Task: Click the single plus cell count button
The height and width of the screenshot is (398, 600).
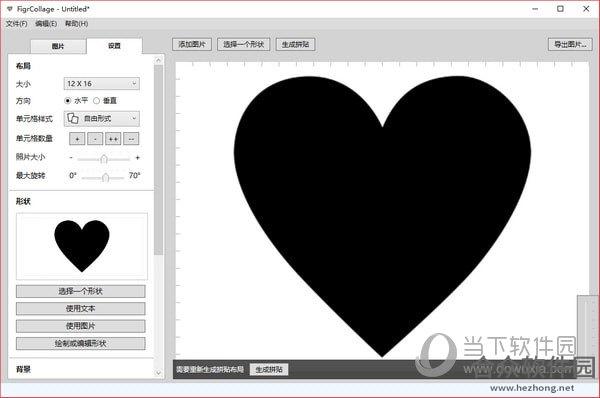Action: (x=77, y=139)
